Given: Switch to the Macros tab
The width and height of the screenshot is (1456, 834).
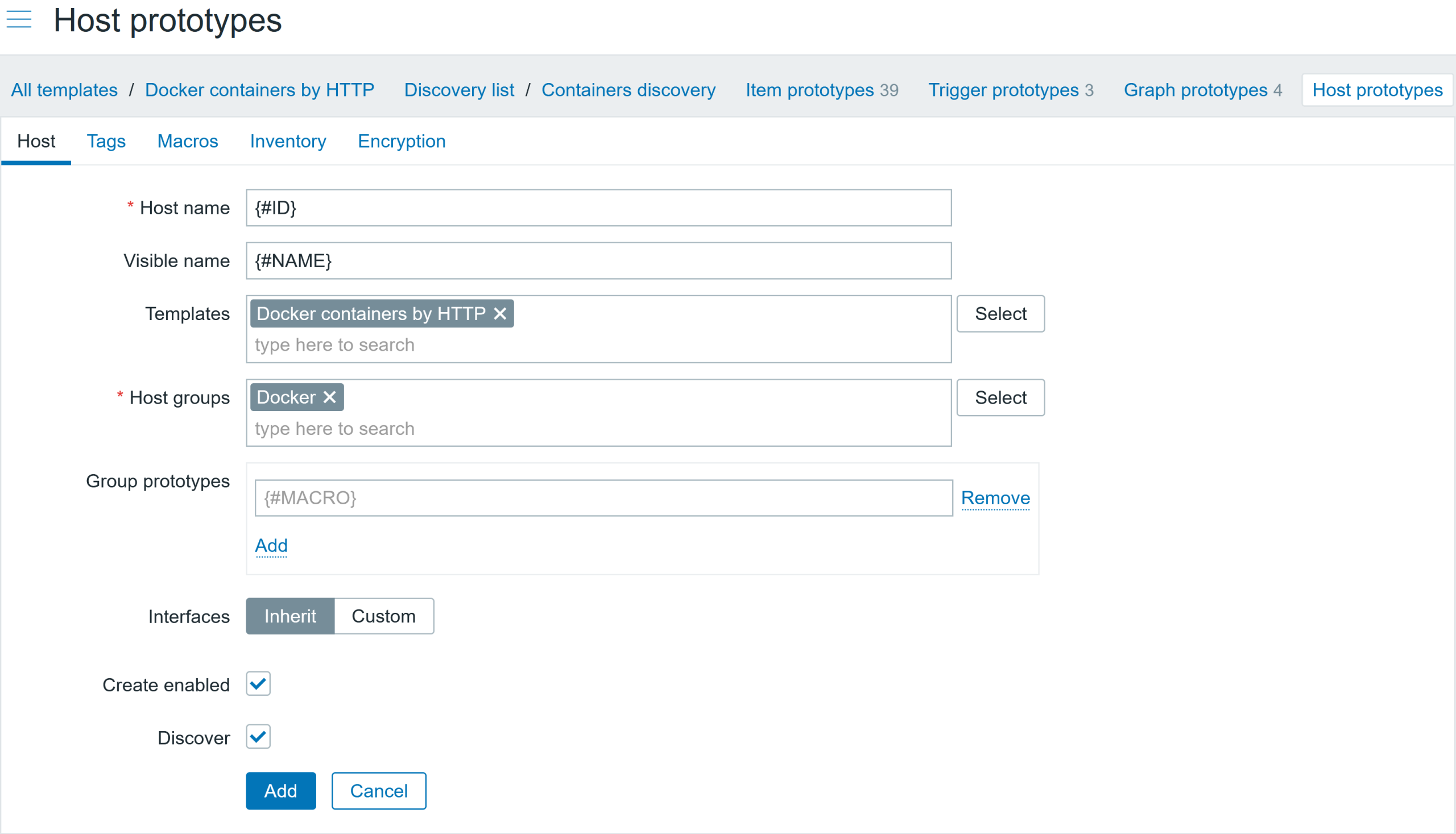Looking at the screenshot, I should [x=187, y=142].
